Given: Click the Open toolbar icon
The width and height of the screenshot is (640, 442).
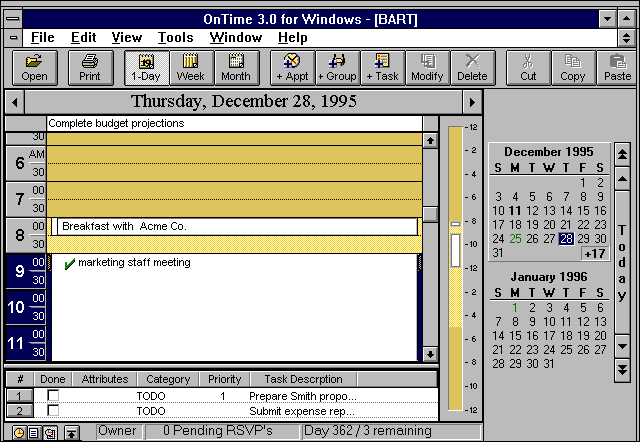Looking at the screenshot, I should 34,67.
